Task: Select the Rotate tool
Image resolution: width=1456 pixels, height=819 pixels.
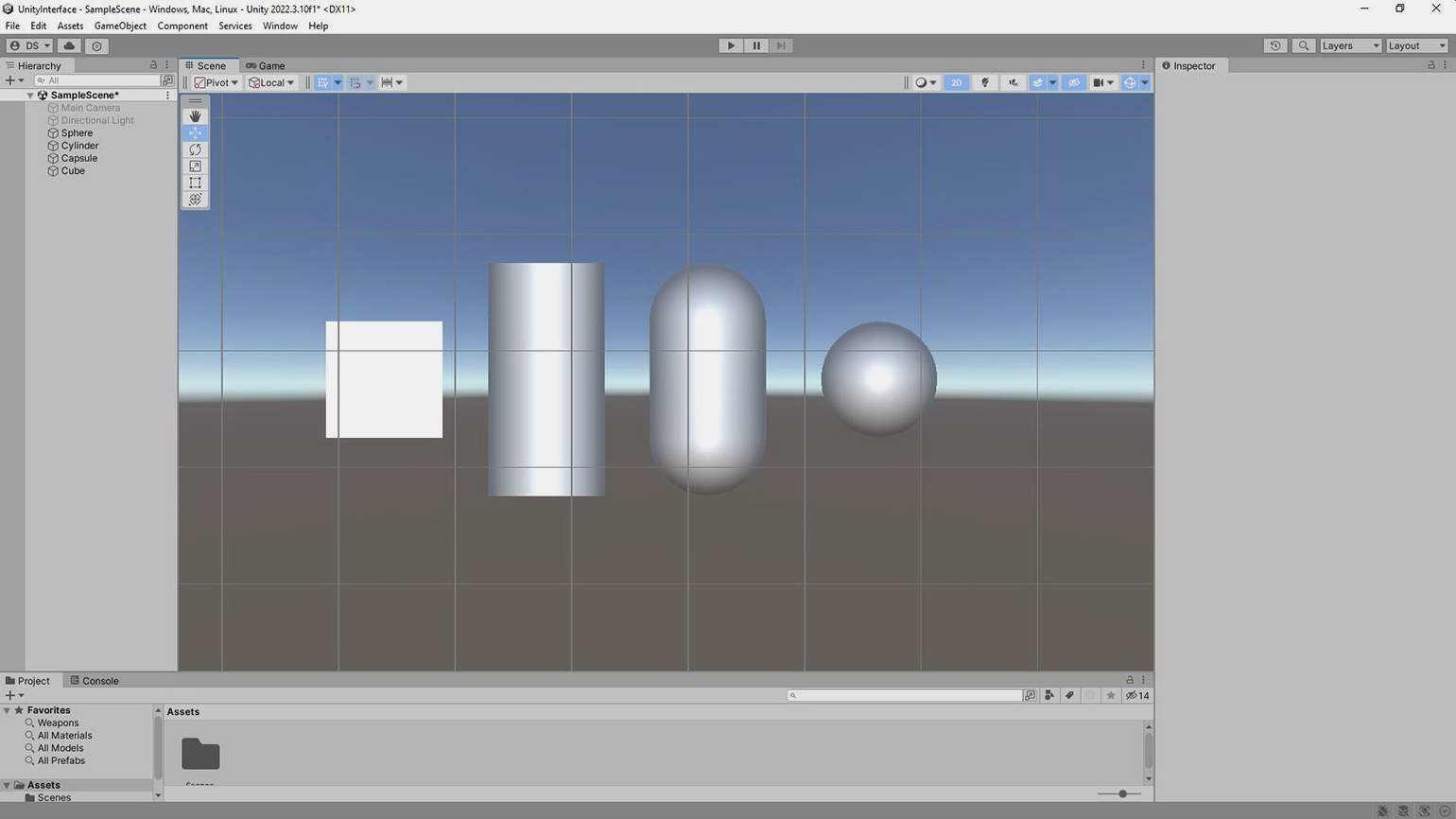Action: pos(195,149)
